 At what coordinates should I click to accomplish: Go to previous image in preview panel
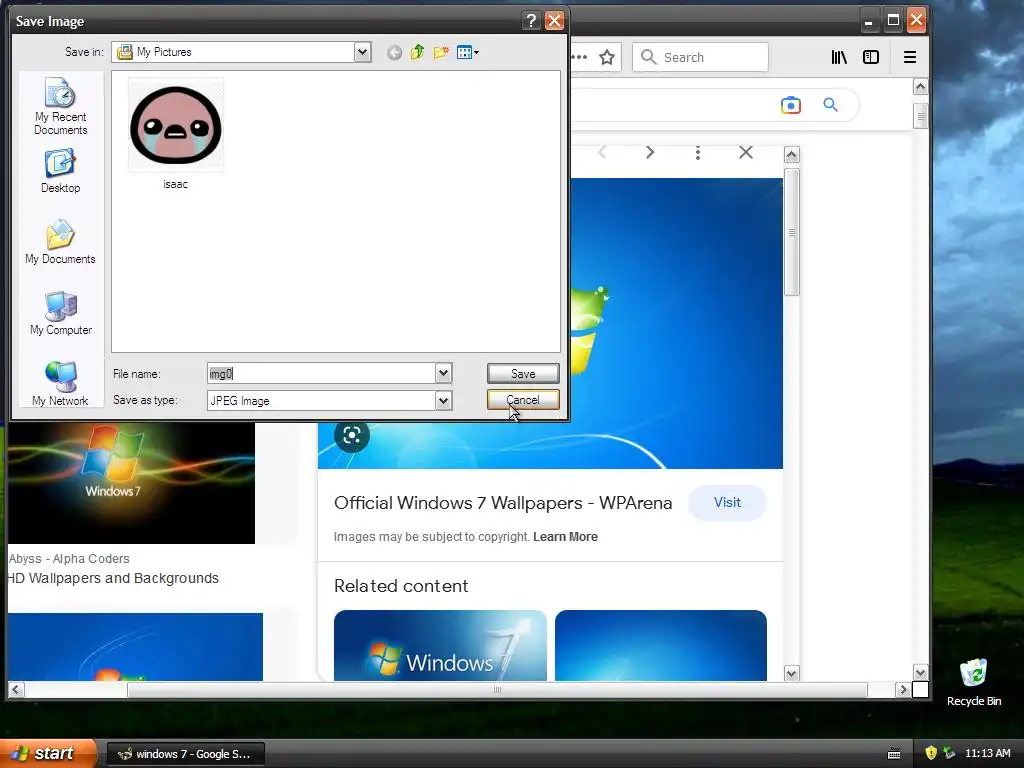click(x=602, y=153)
